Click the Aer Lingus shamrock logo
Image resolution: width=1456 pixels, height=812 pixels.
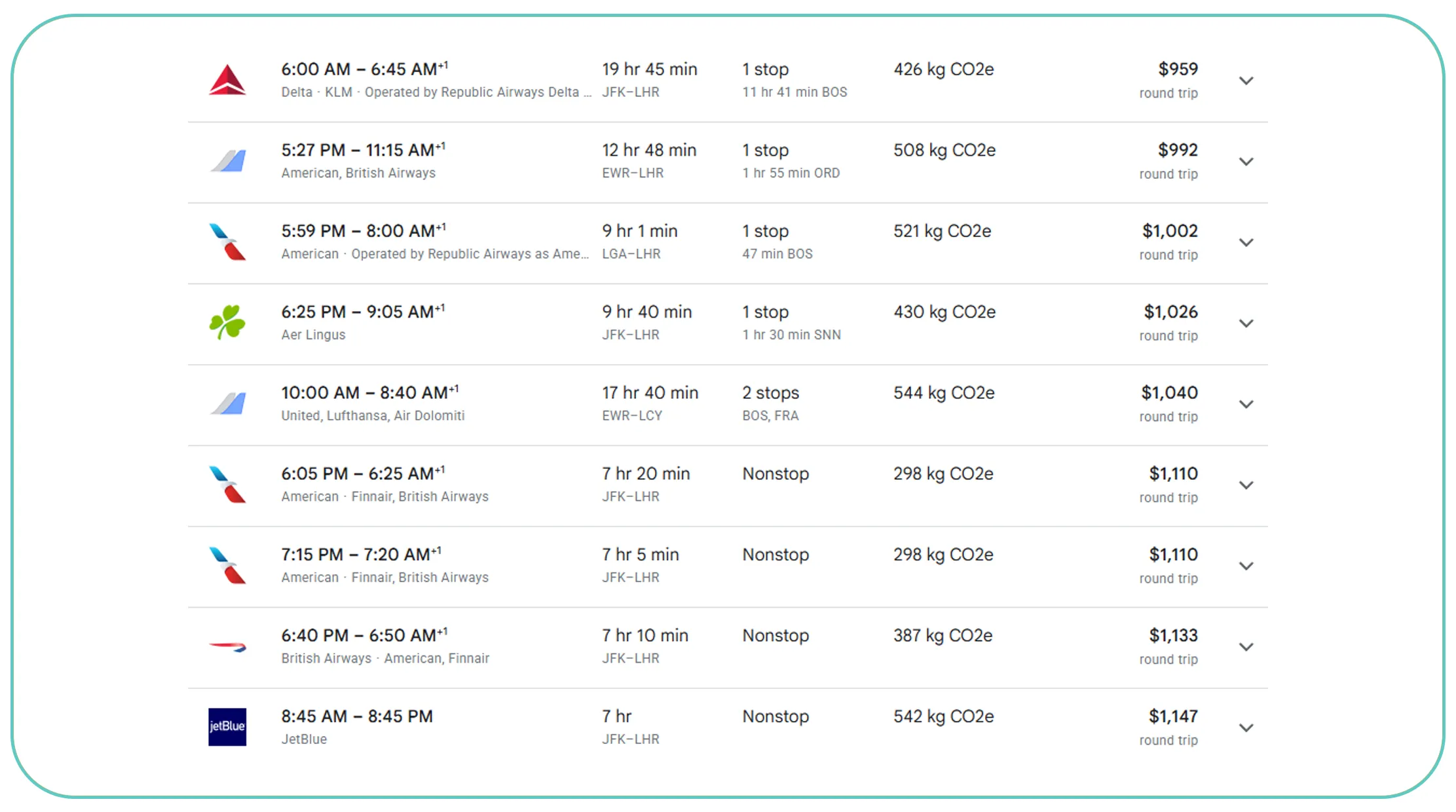click(227, 323)
